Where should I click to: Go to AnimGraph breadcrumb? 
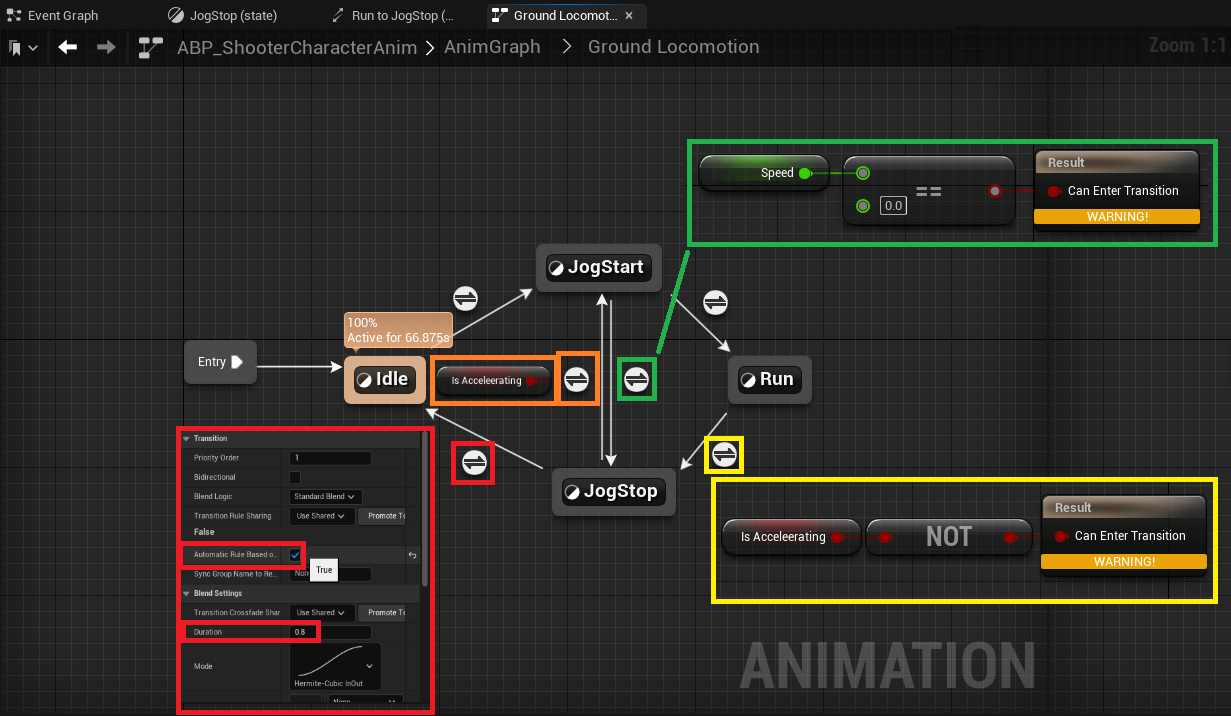492,47
